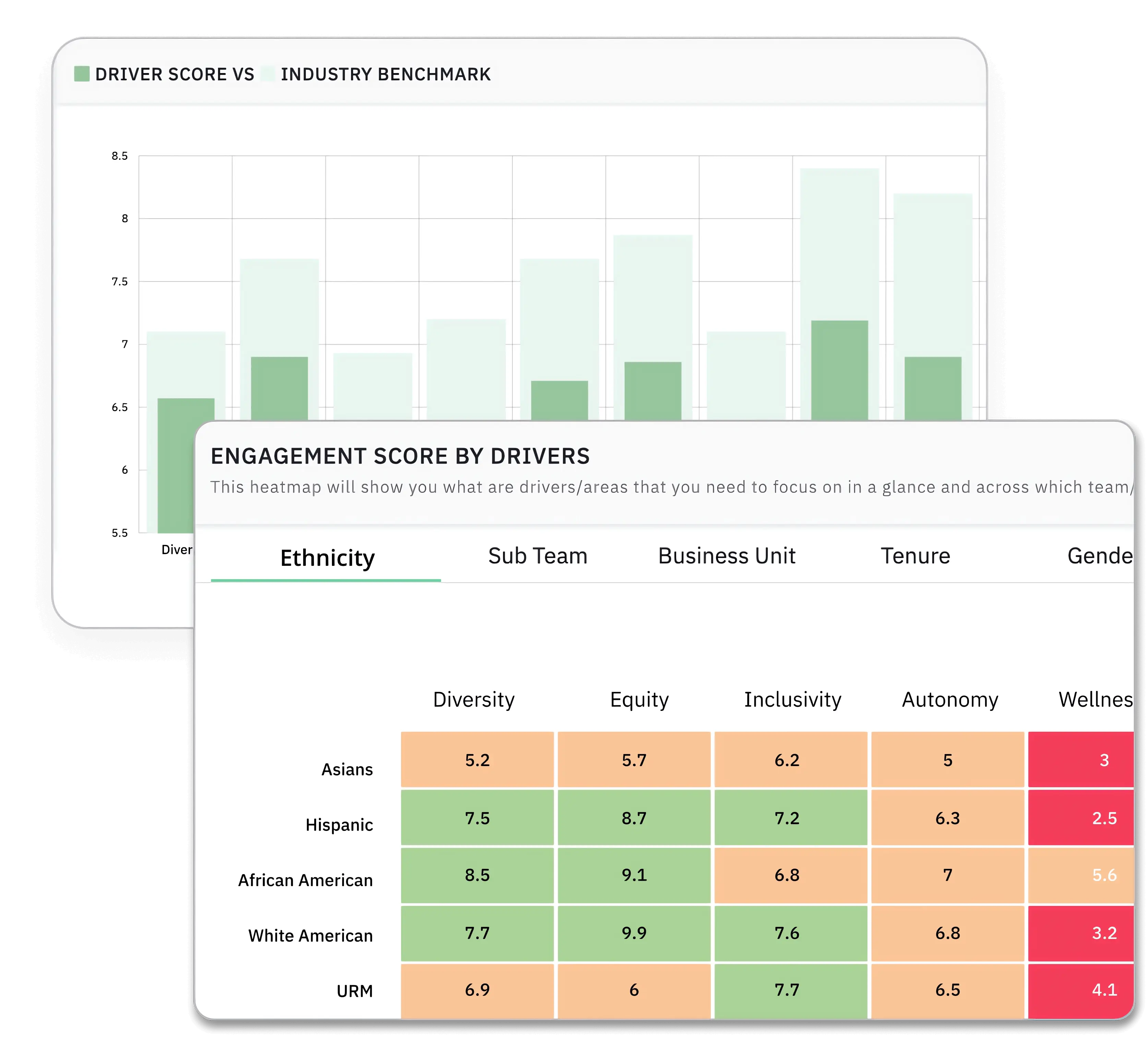Switch to the Tenure tab
Viewport: 1148px width, 1037px height.
(x=915, y=556)
